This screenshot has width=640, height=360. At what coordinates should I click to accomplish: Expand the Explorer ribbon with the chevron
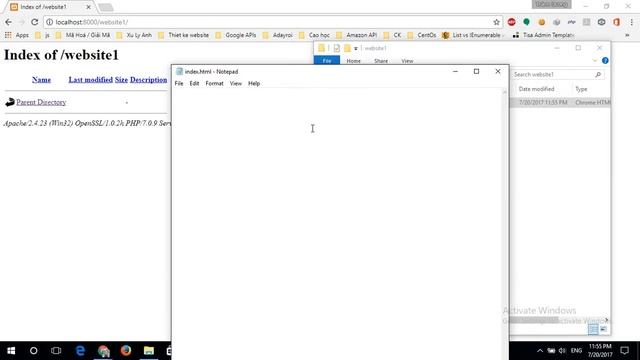pos(595,60)
